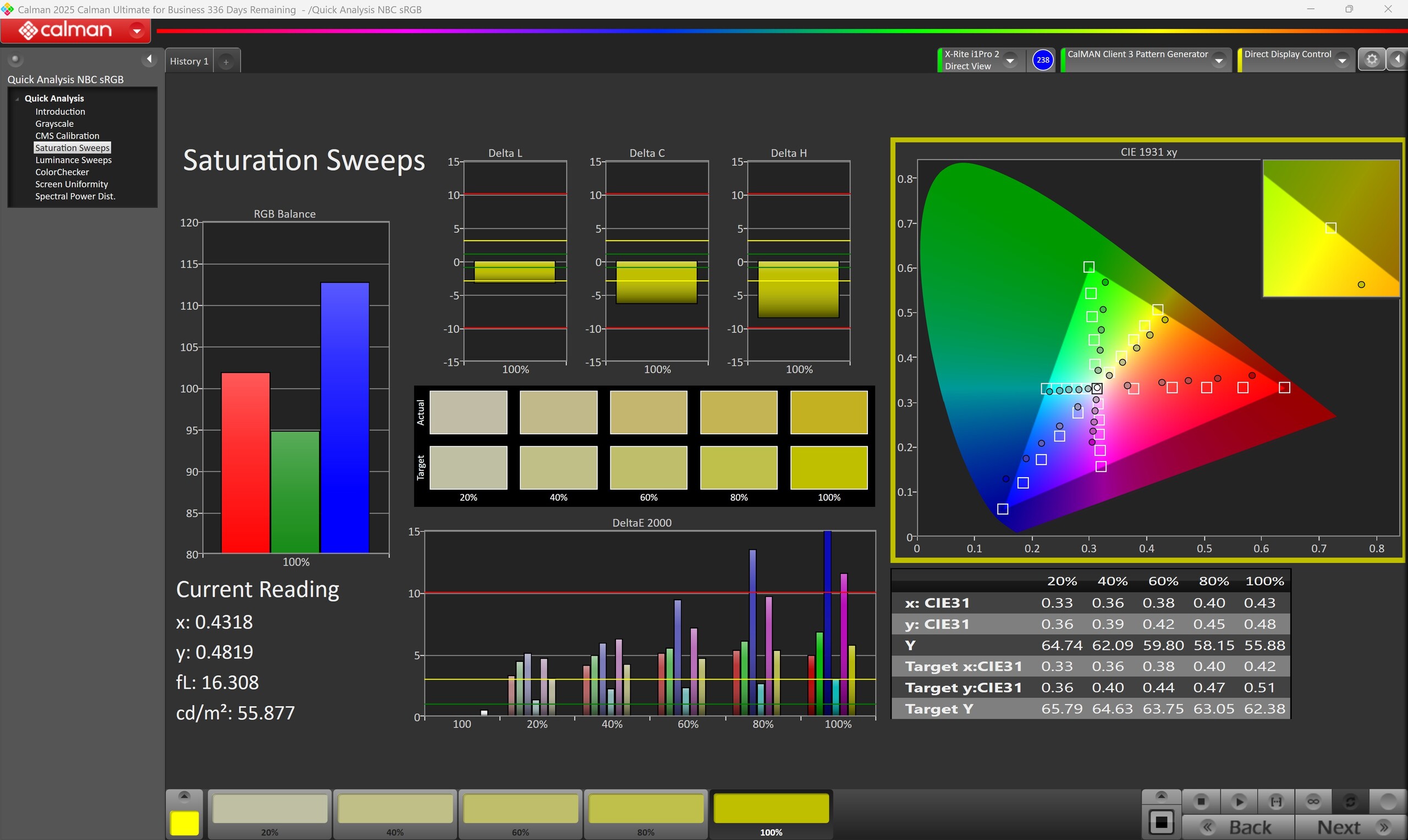The image size is (1408, 840).
Task: Click the single read bracket icon
Action: click(x=1276, y=802)
